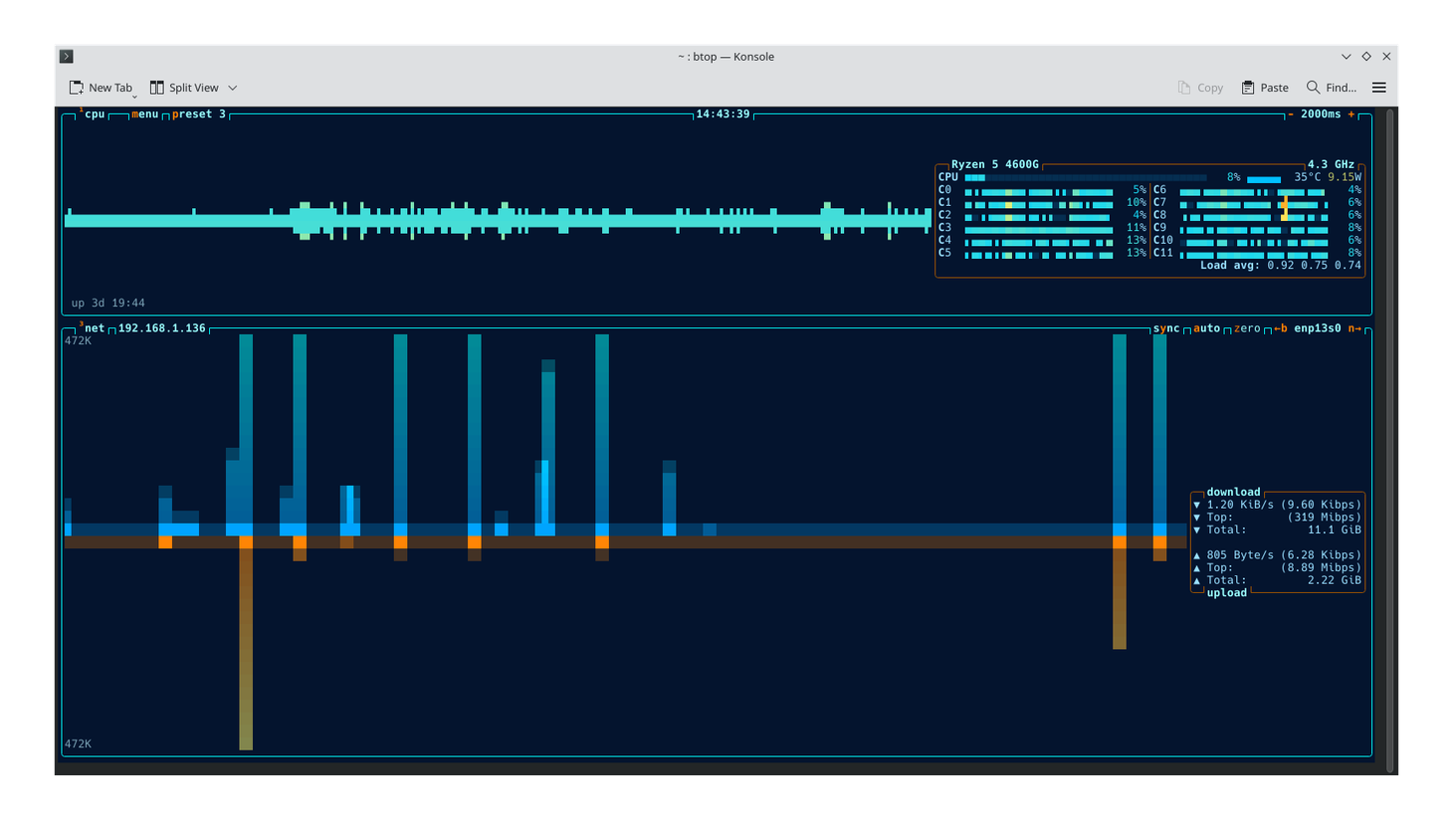Open btop menu
Screen dimensions: 1453x840
point(145,114)
